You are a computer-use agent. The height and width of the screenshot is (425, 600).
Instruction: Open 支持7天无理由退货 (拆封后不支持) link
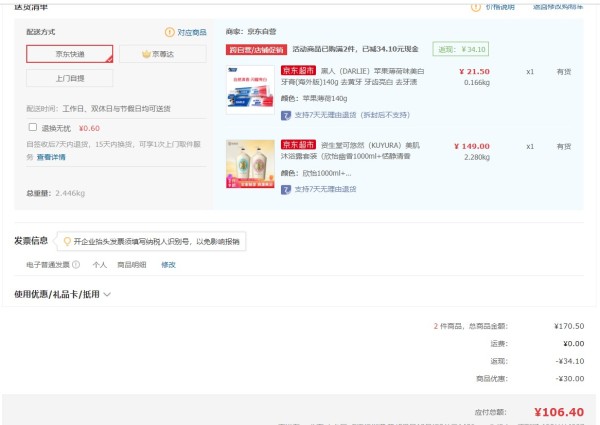point(352,115)
